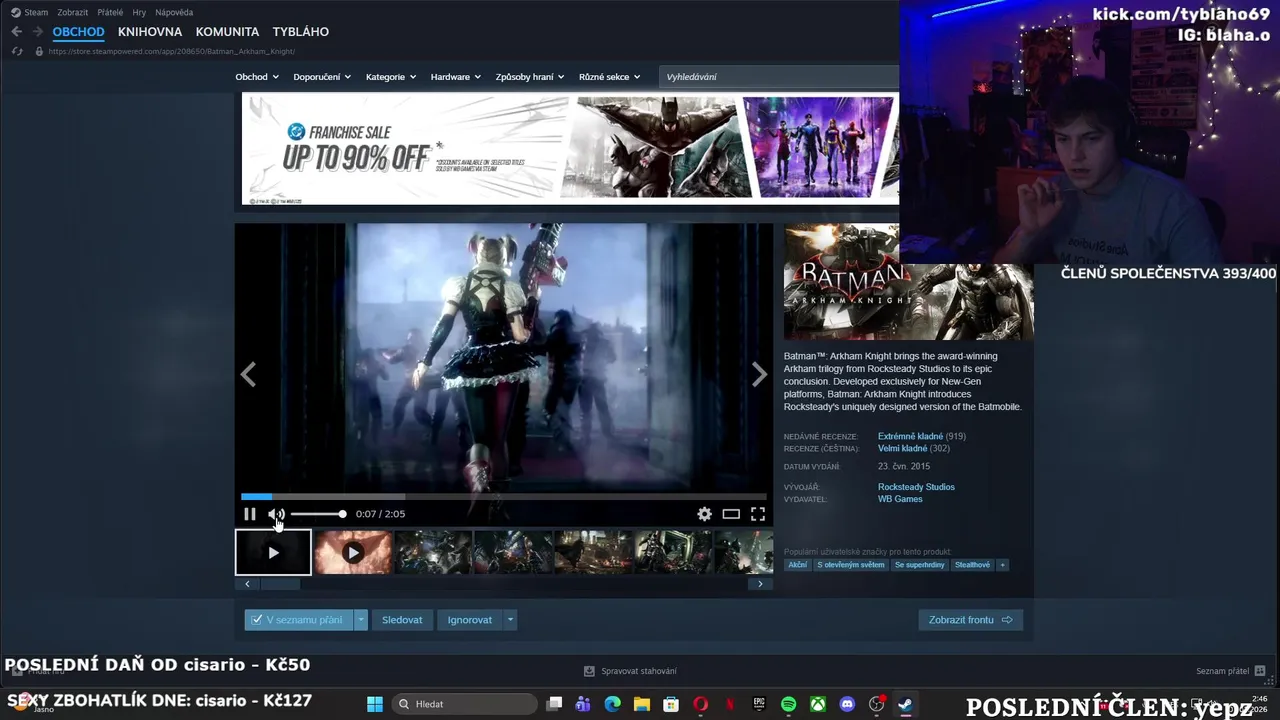
Task: Select the Akční tag
Action: tap(797, 565)
